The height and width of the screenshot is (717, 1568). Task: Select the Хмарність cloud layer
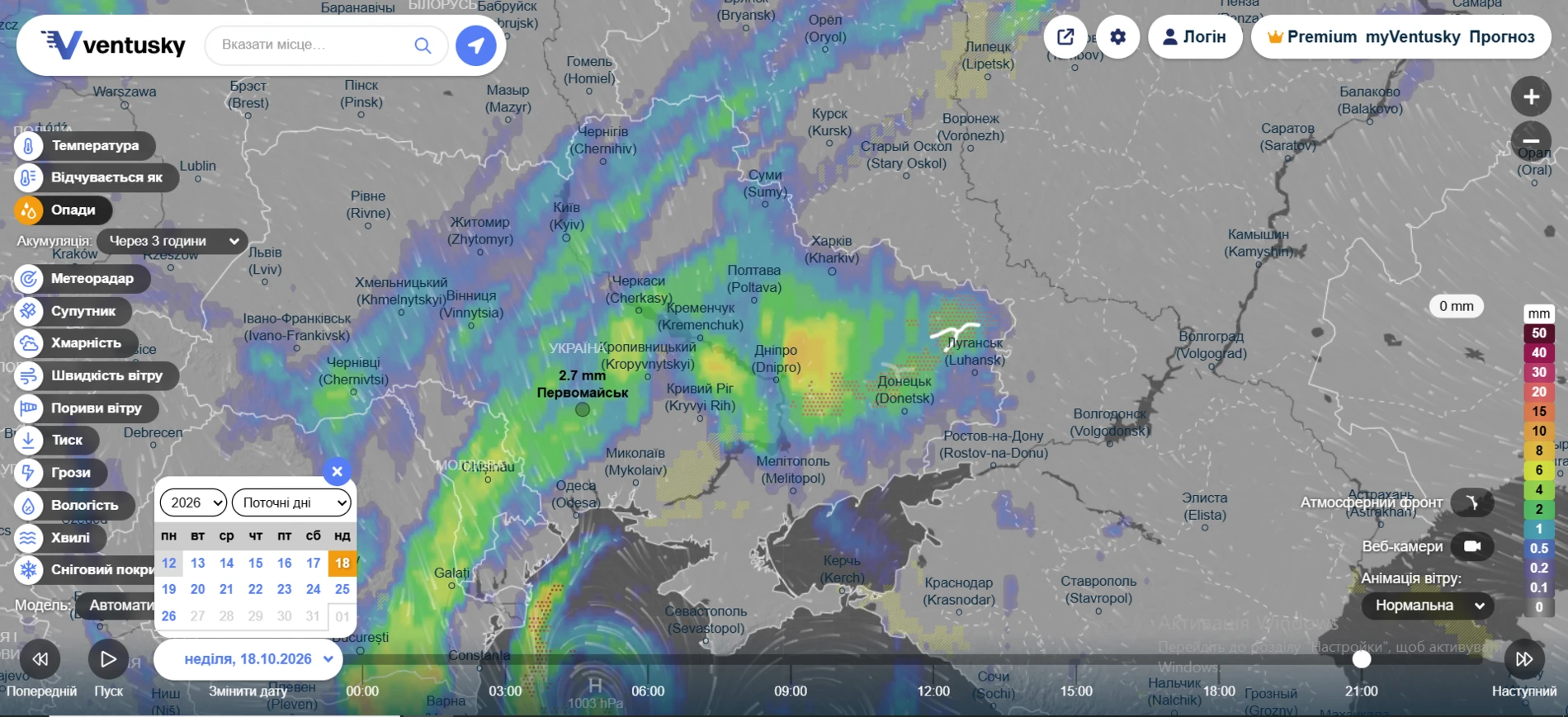click(x=75, y=343)
